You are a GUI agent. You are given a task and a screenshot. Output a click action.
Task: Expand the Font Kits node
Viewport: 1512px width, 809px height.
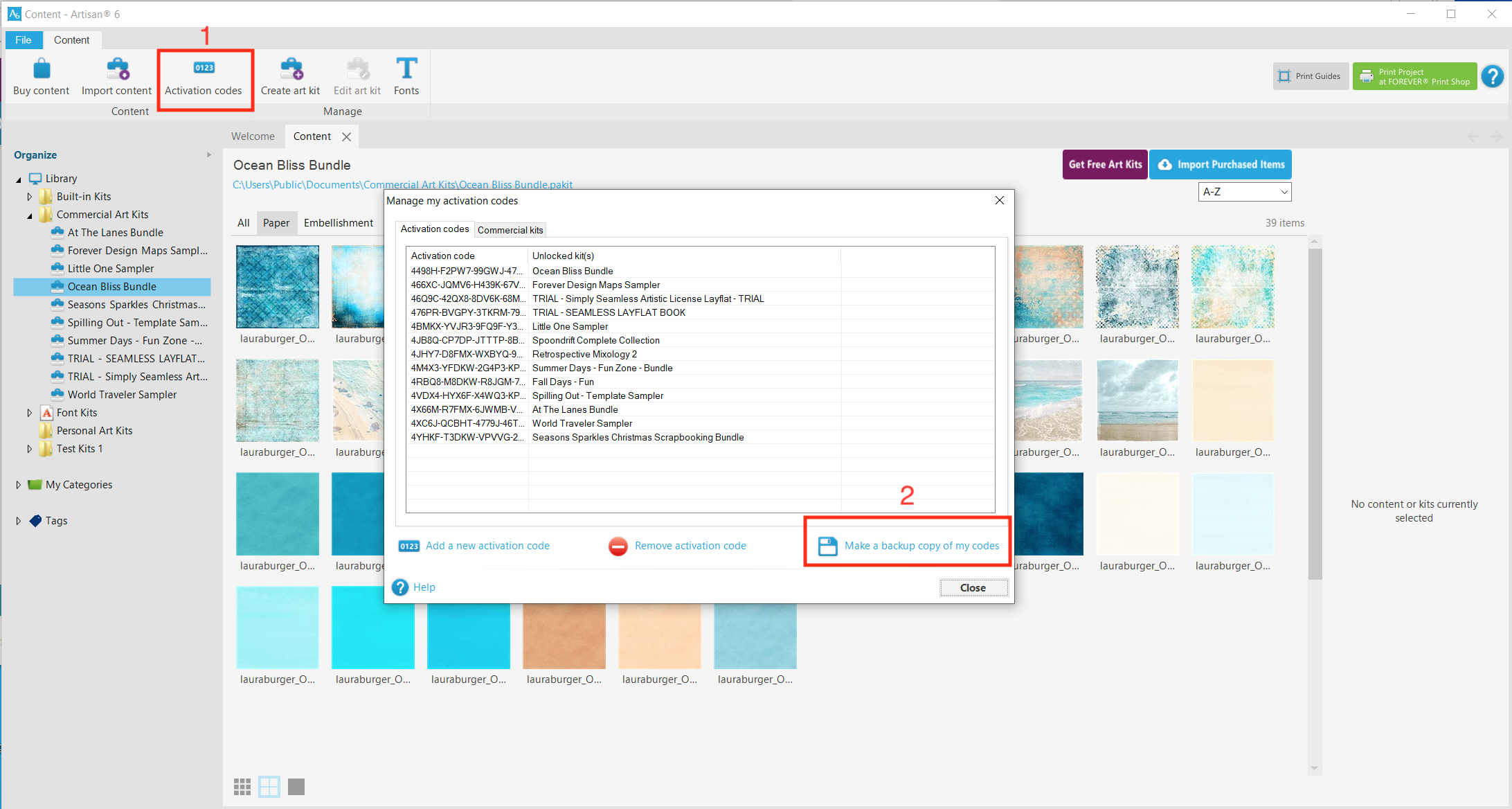[x=30, y=413]
